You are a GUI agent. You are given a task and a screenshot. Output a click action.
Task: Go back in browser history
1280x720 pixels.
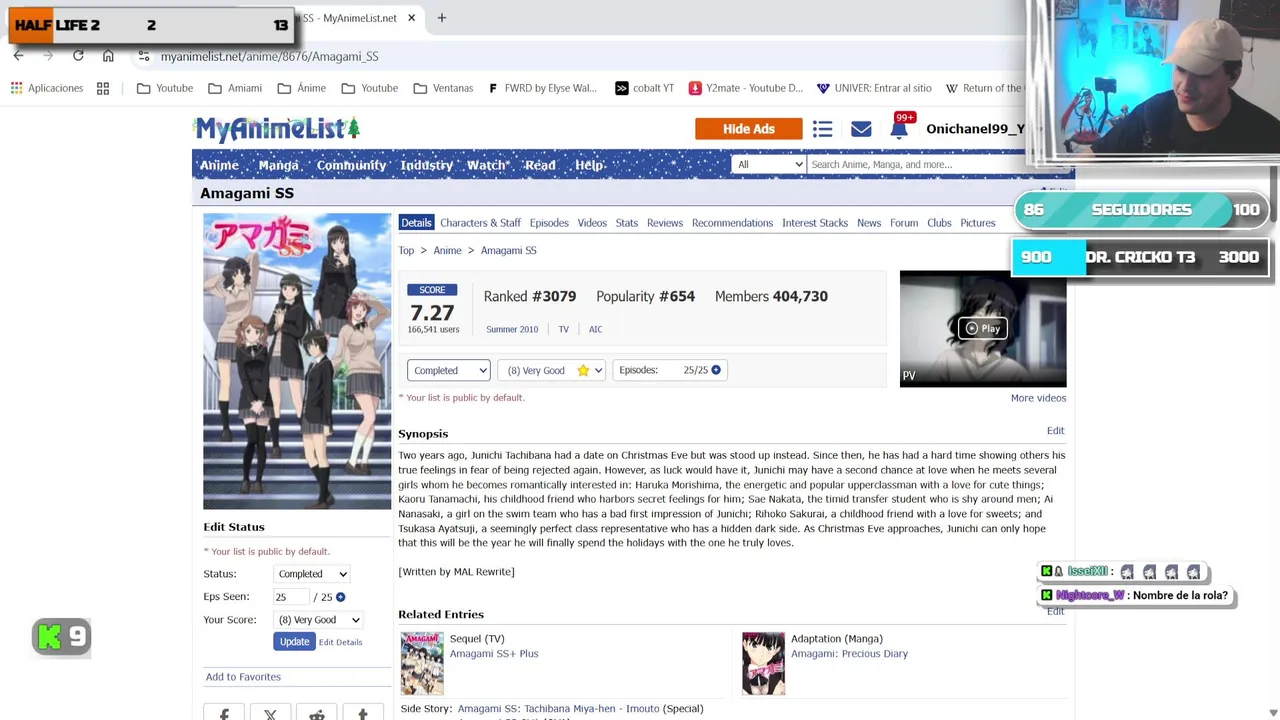(19, 56)
